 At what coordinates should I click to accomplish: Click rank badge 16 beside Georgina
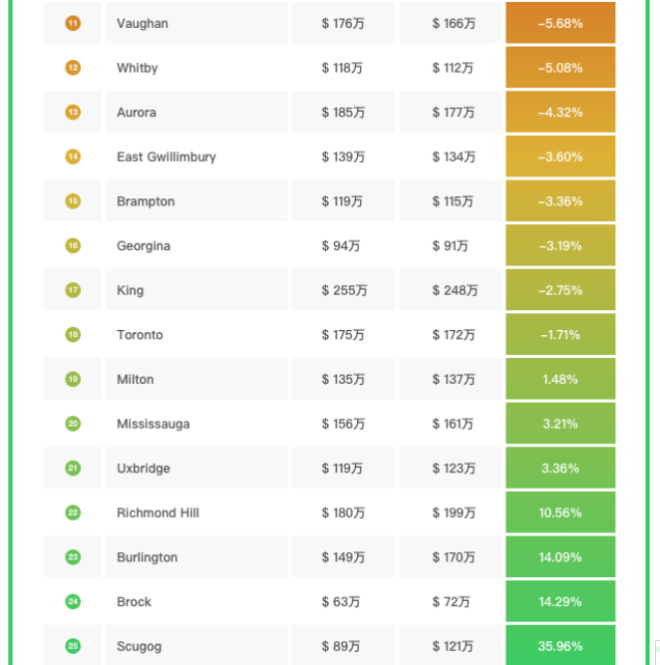coord(73,246)
